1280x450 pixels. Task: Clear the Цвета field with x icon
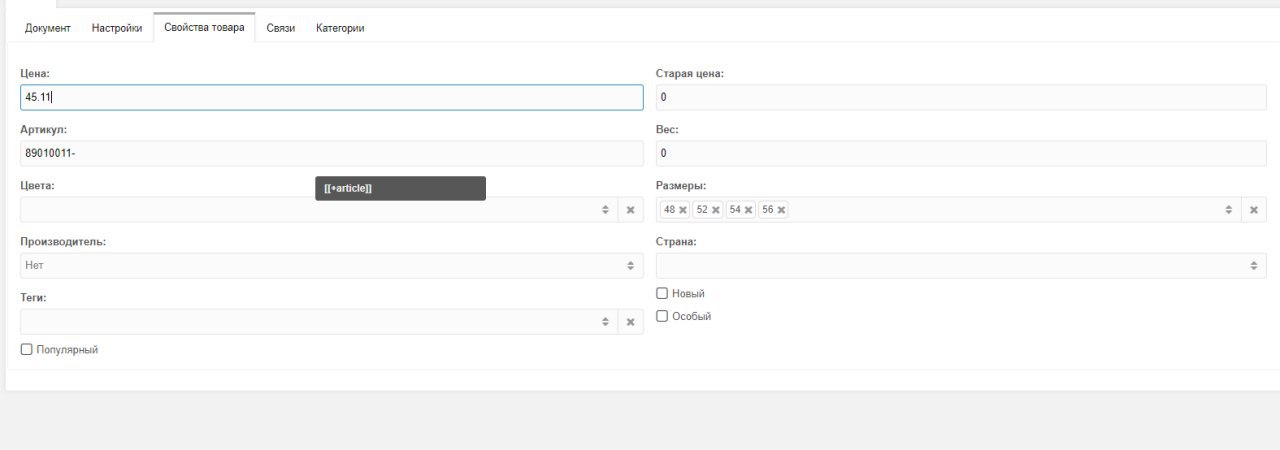point(631,210)
